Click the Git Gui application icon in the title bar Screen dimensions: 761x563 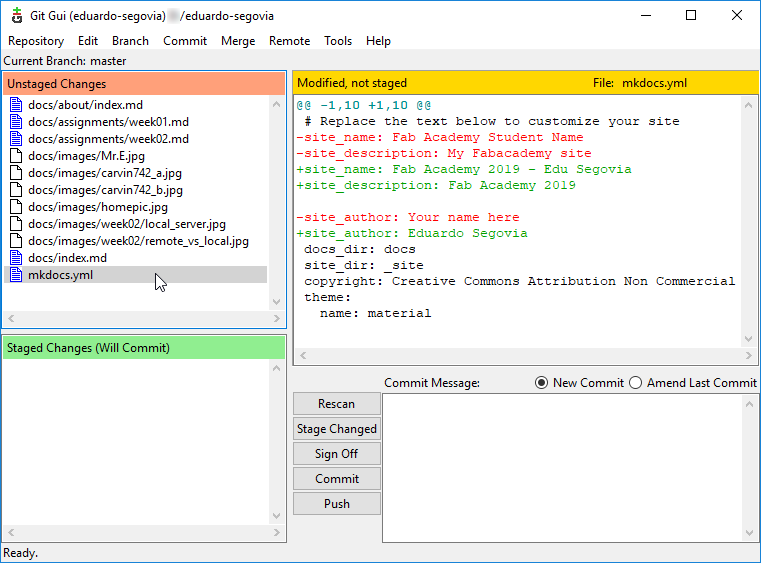tap(17, 16)
